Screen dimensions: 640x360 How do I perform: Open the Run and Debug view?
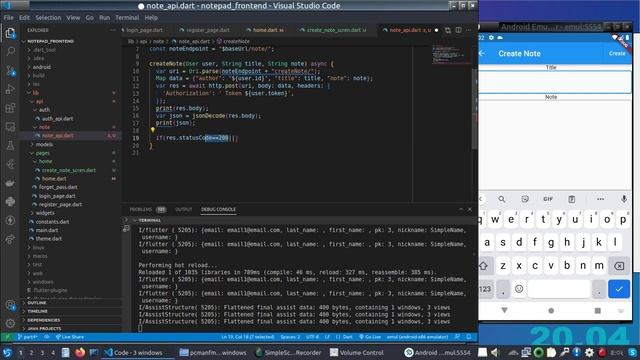[10, 89]
